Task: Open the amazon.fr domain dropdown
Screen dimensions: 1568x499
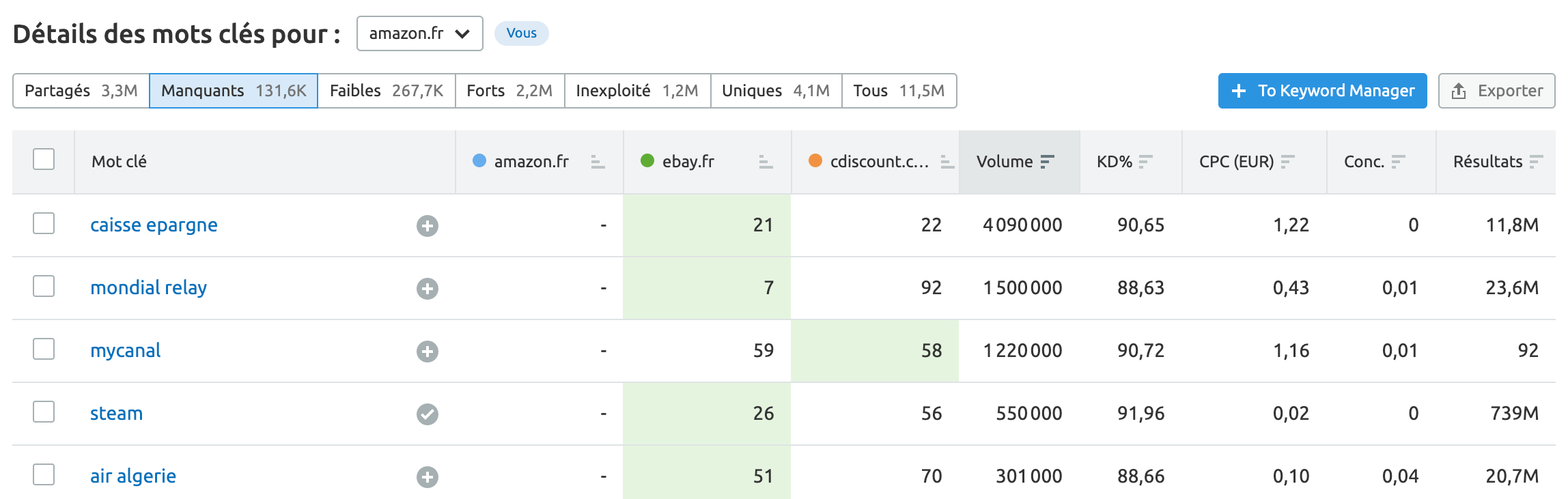Action: (419, 33)
